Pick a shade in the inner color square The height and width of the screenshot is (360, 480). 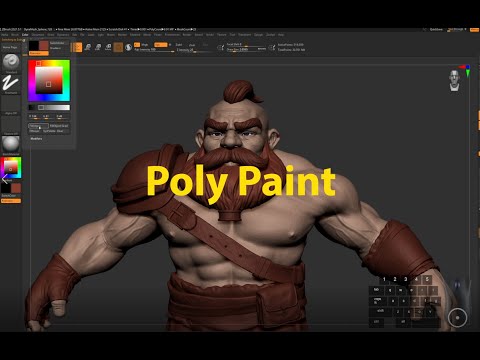click(49, 81)
